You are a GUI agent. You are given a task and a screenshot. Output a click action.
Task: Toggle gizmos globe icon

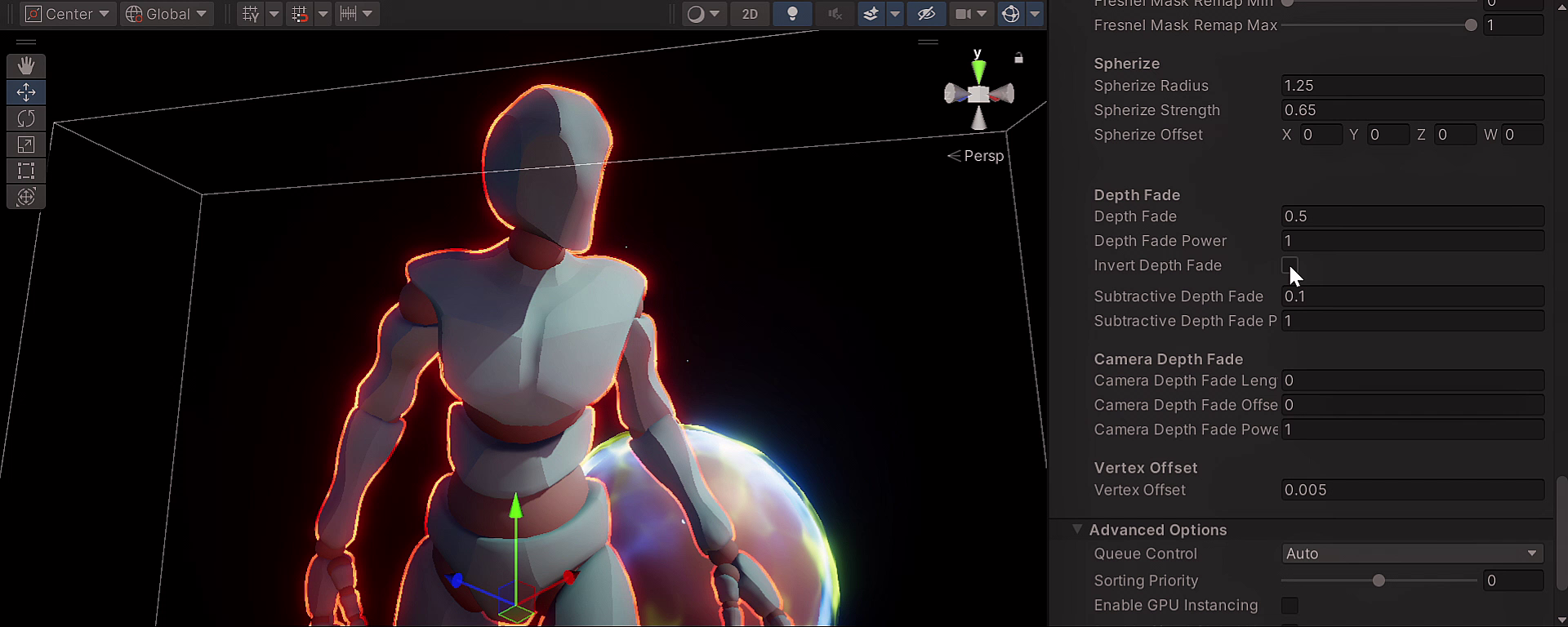[x=1010, y=14]
